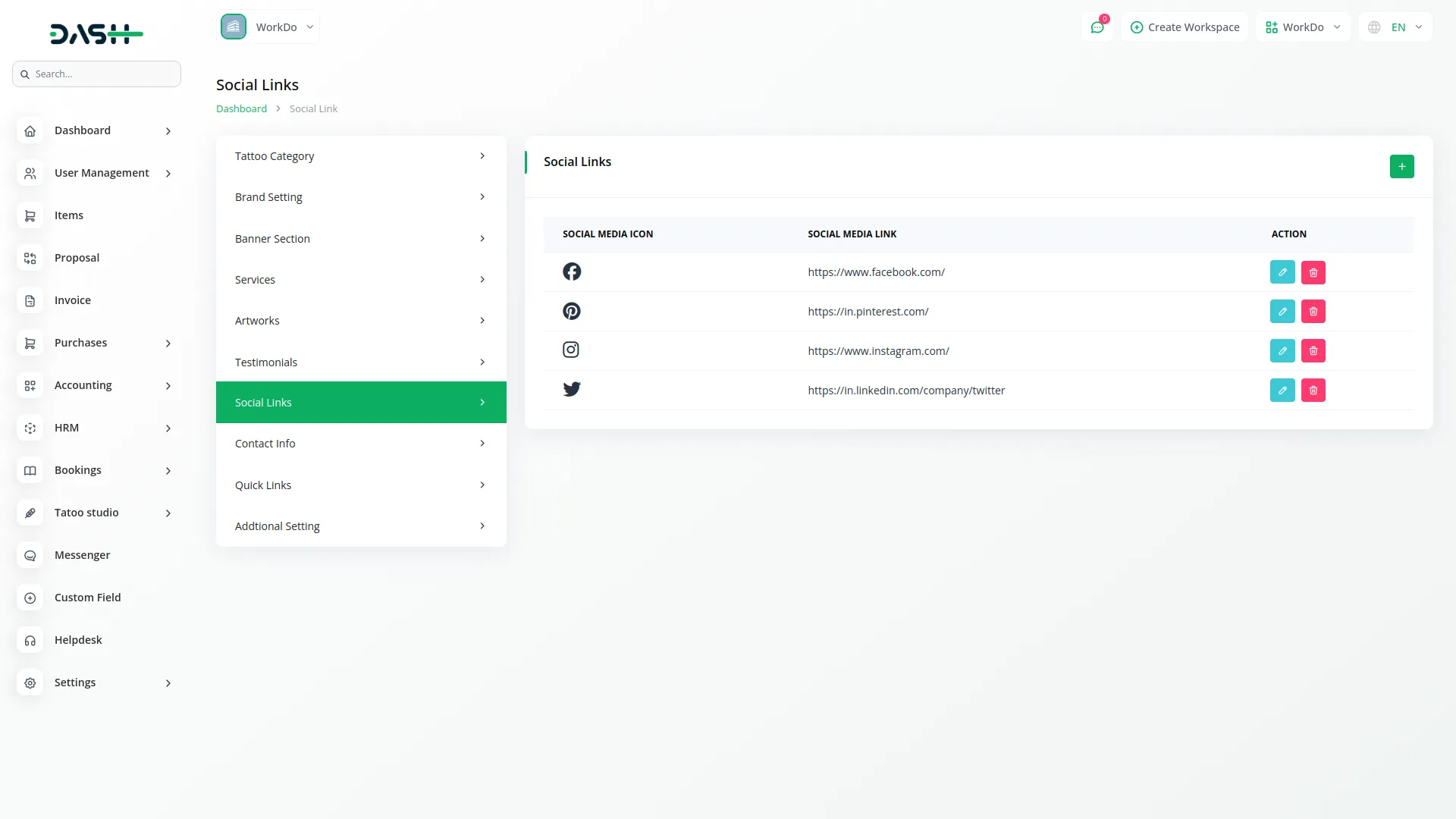This screenshot has width=1456, height=819.
Task: Click the Proposal sidebar icon
Action: [30, 258]
